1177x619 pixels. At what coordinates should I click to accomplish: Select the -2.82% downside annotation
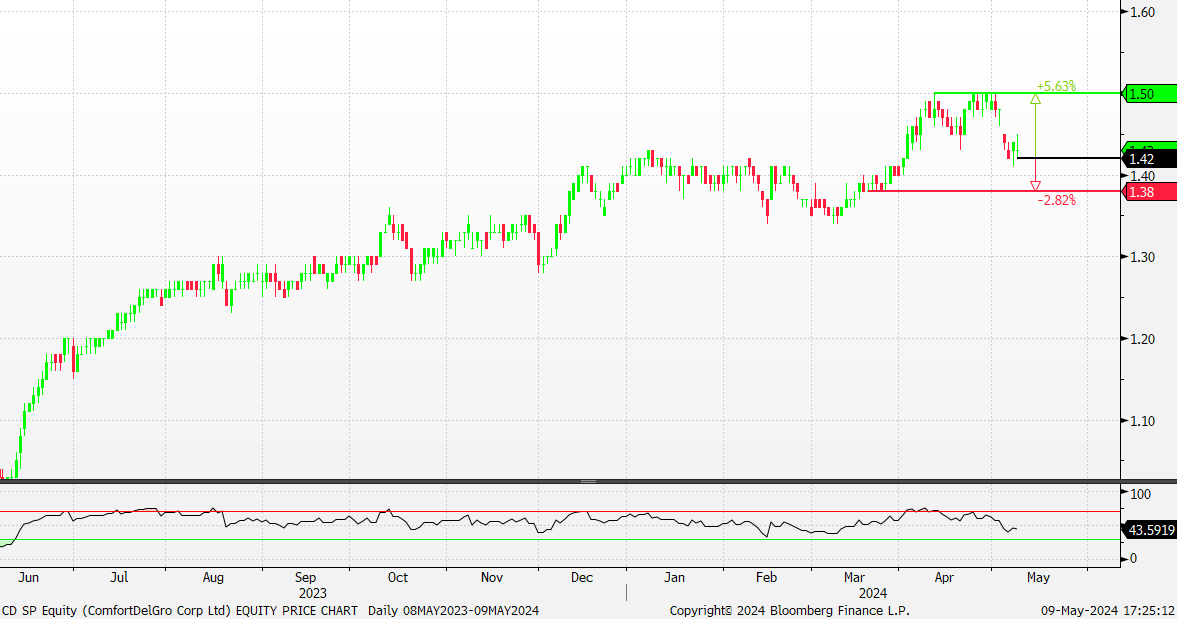pyautogui.click(x=1056, y=200)
